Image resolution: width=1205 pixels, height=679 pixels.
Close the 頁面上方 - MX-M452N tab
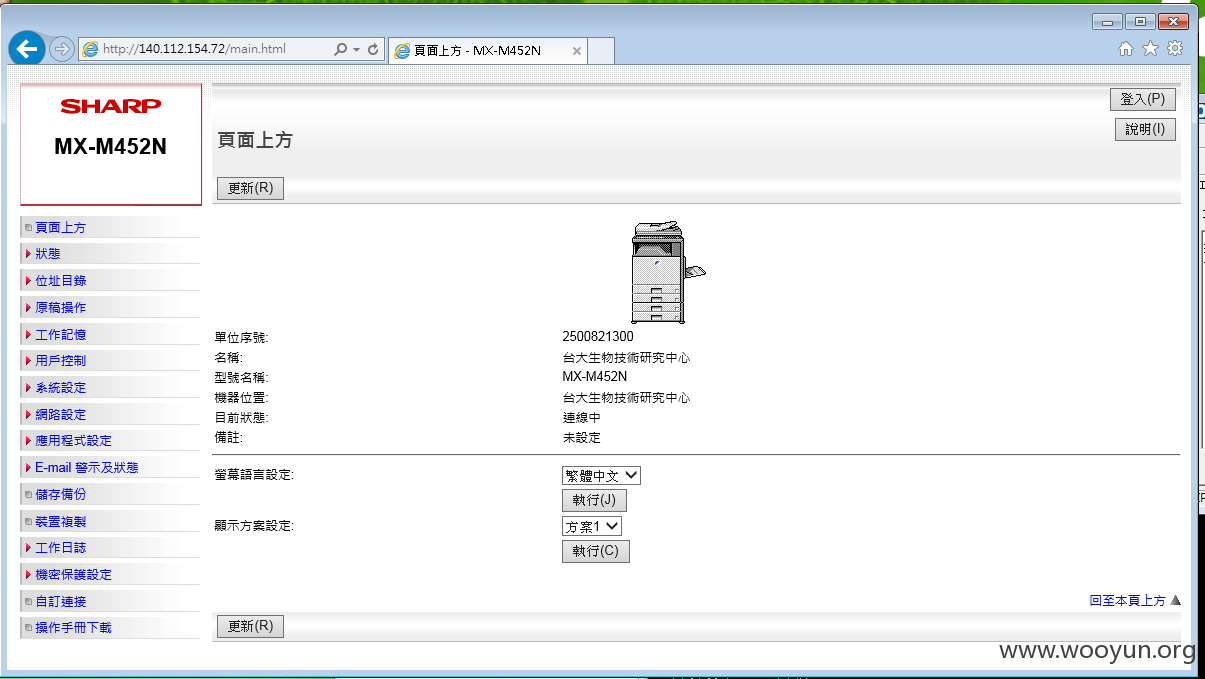[x=577, y=51]
